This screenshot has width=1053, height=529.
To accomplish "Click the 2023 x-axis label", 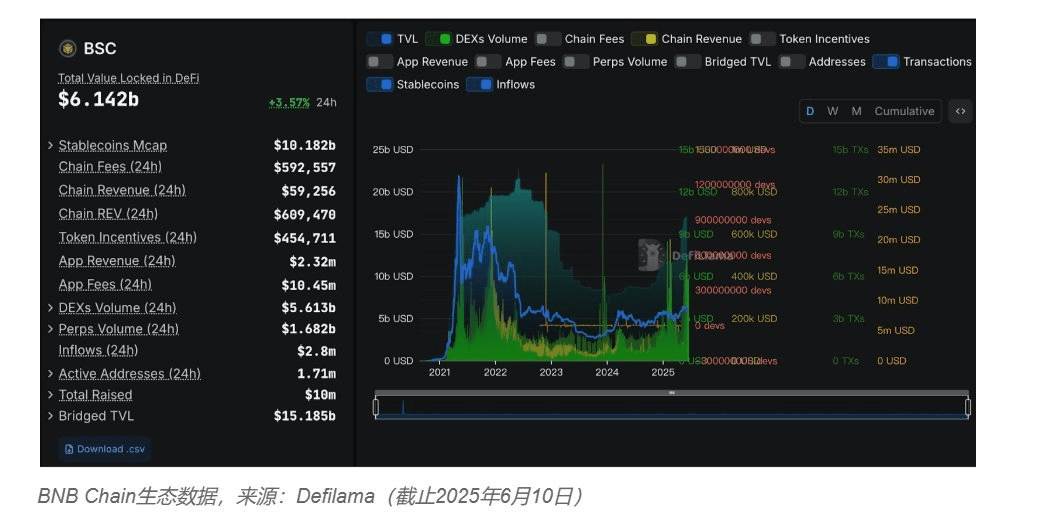I will [x=551, y=372].
